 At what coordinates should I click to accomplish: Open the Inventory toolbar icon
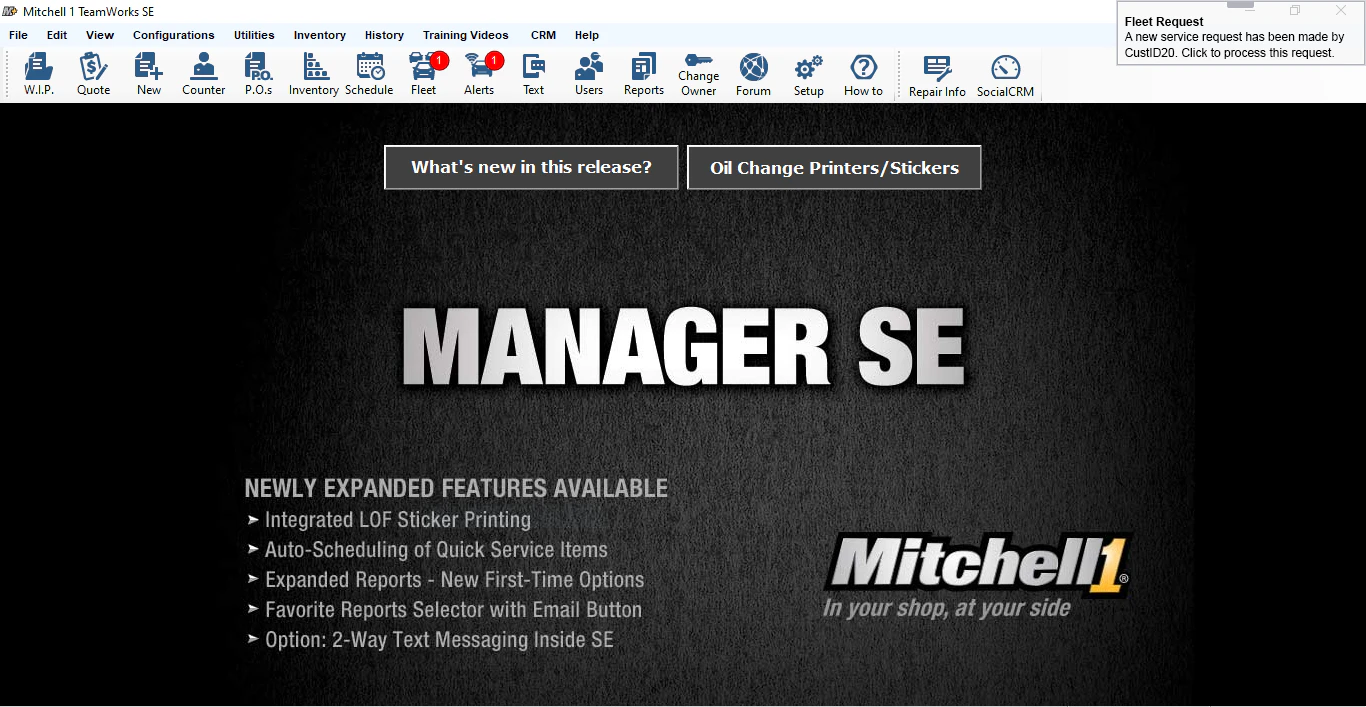tap(314, 75)
